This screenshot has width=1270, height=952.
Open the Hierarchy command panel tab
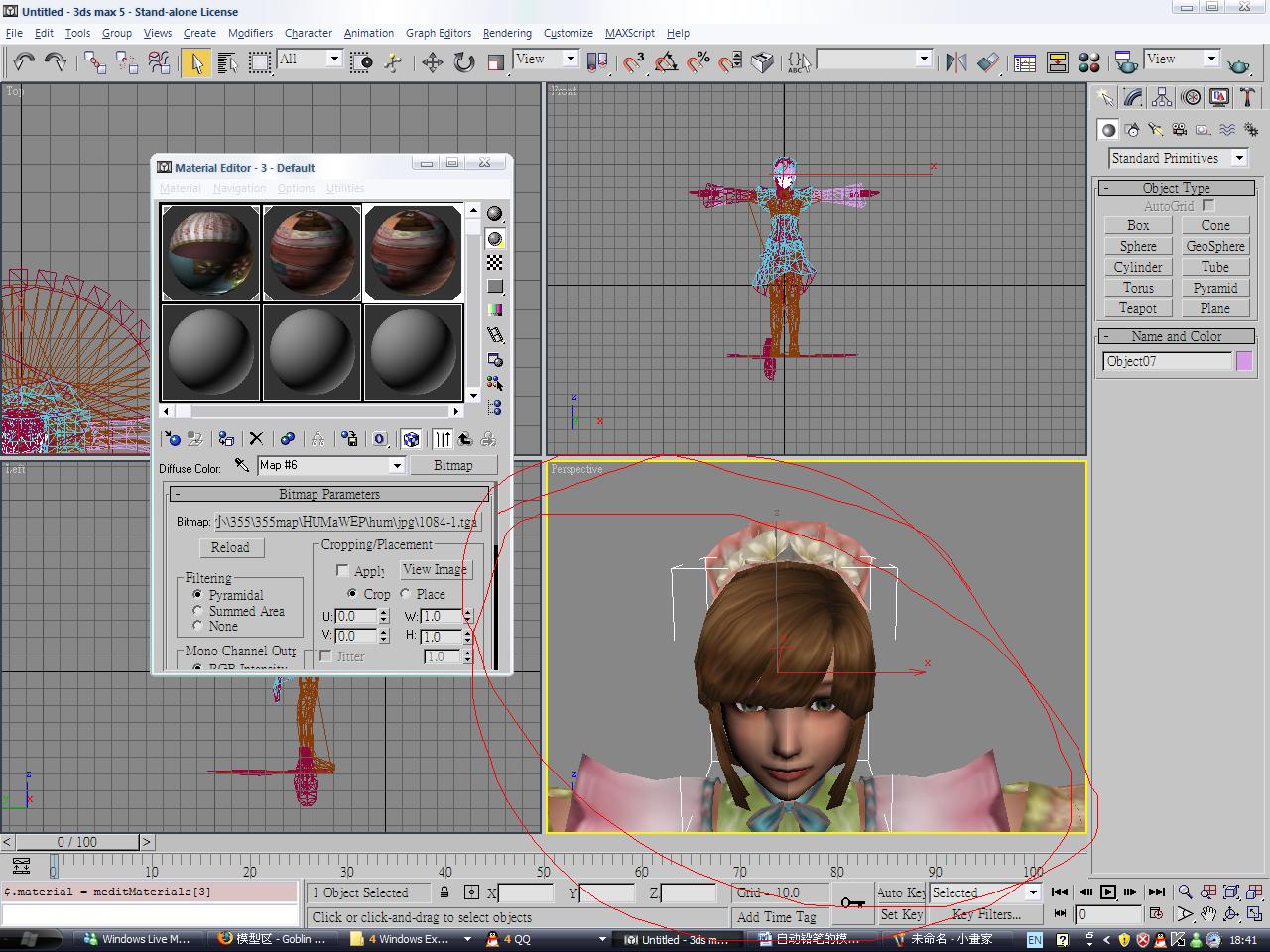(1162, 97)
